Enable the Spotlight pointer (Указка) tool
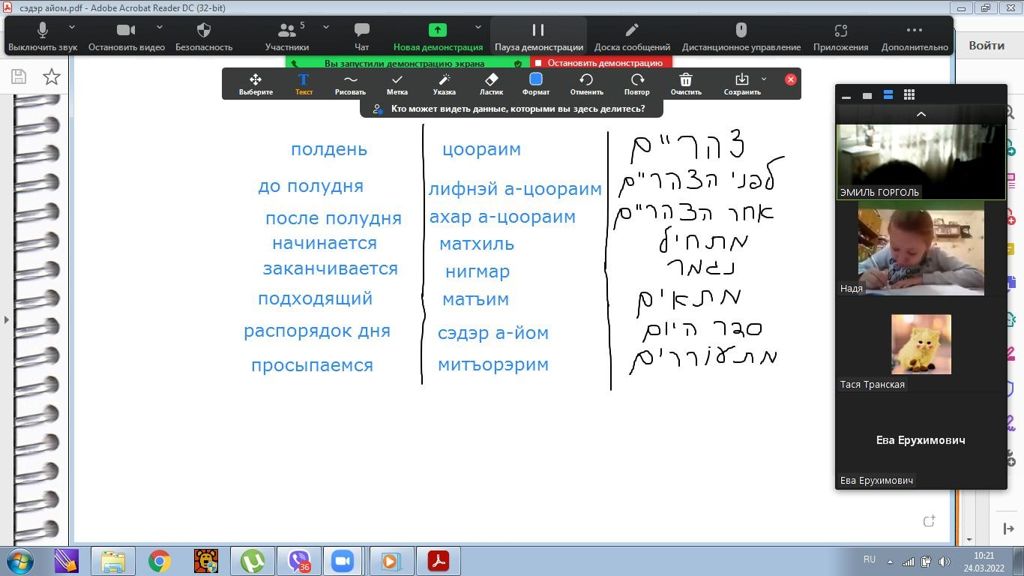Viewport: 1024px width, 576px height. pos(444,83)
